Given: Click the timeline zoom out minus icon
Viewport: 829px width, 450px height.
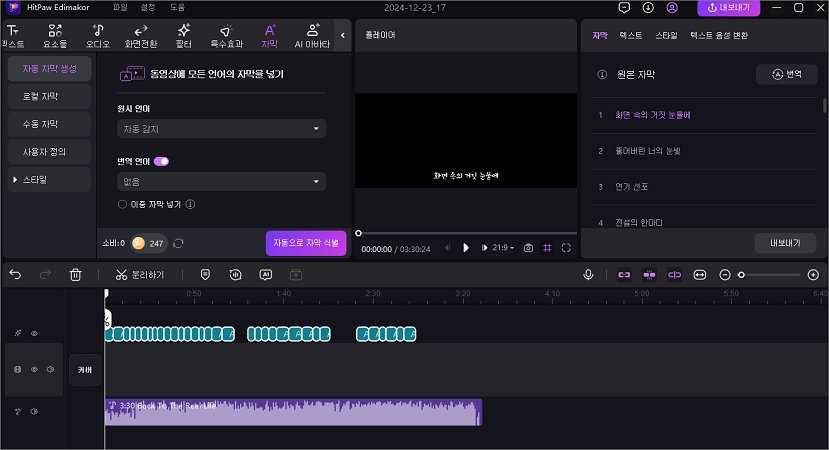Looking at the screenshot, I should point(725,274).
